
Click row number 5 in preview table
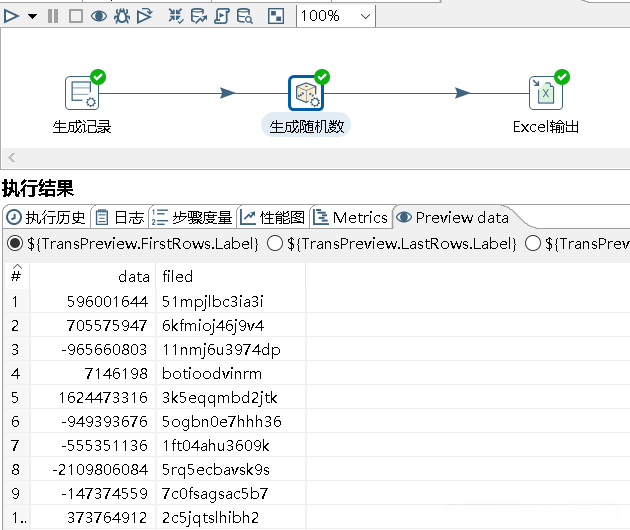tap(15, 397)
